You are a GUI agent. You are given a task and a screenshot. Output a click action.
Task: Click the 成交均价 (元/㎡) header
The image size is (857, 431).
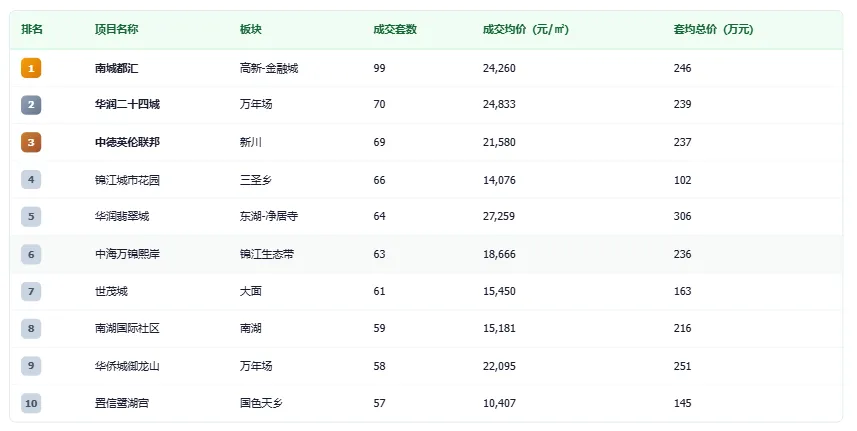(x=525, y=29)
